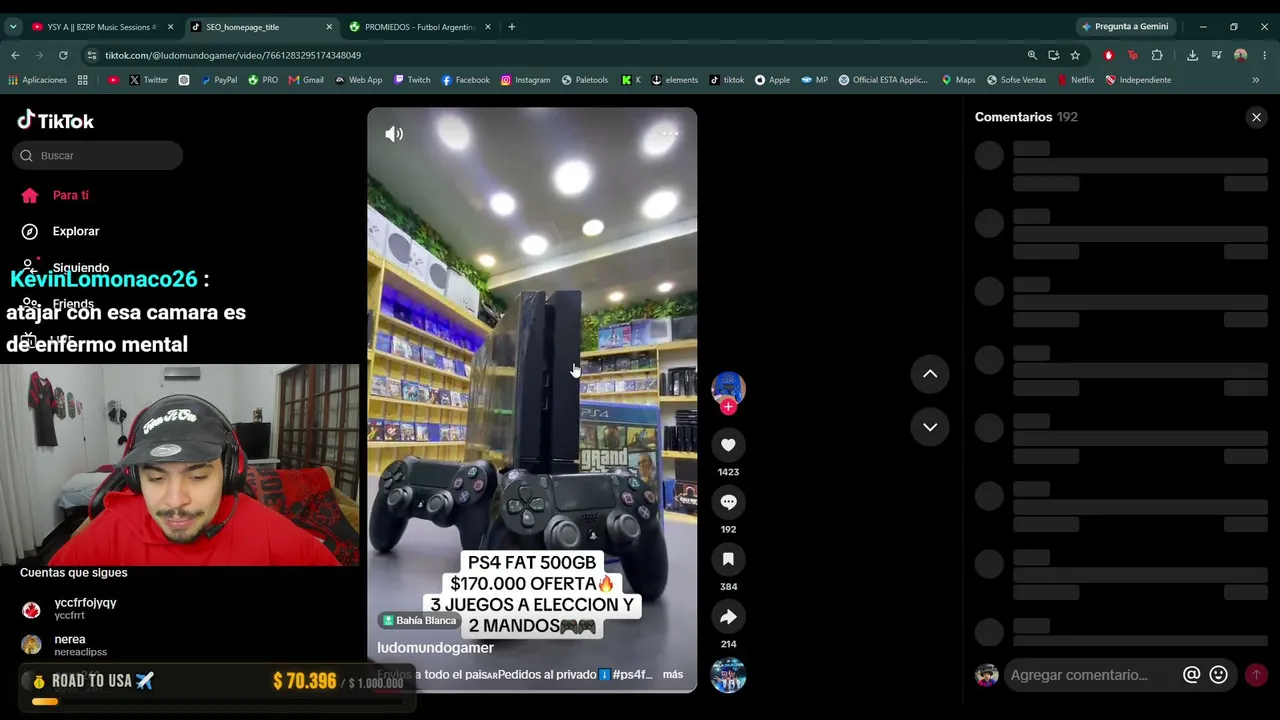Like the video with the heart icon

(728, 445)
